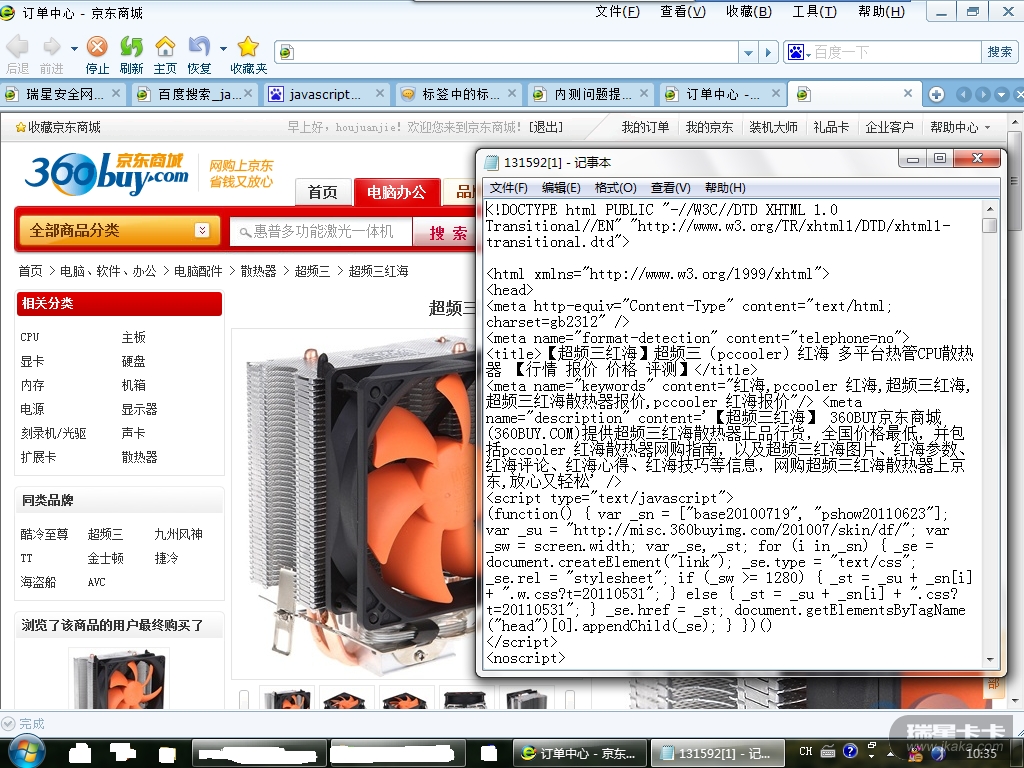Expand 全部商品分类 category dropdown

click(202, 230)
